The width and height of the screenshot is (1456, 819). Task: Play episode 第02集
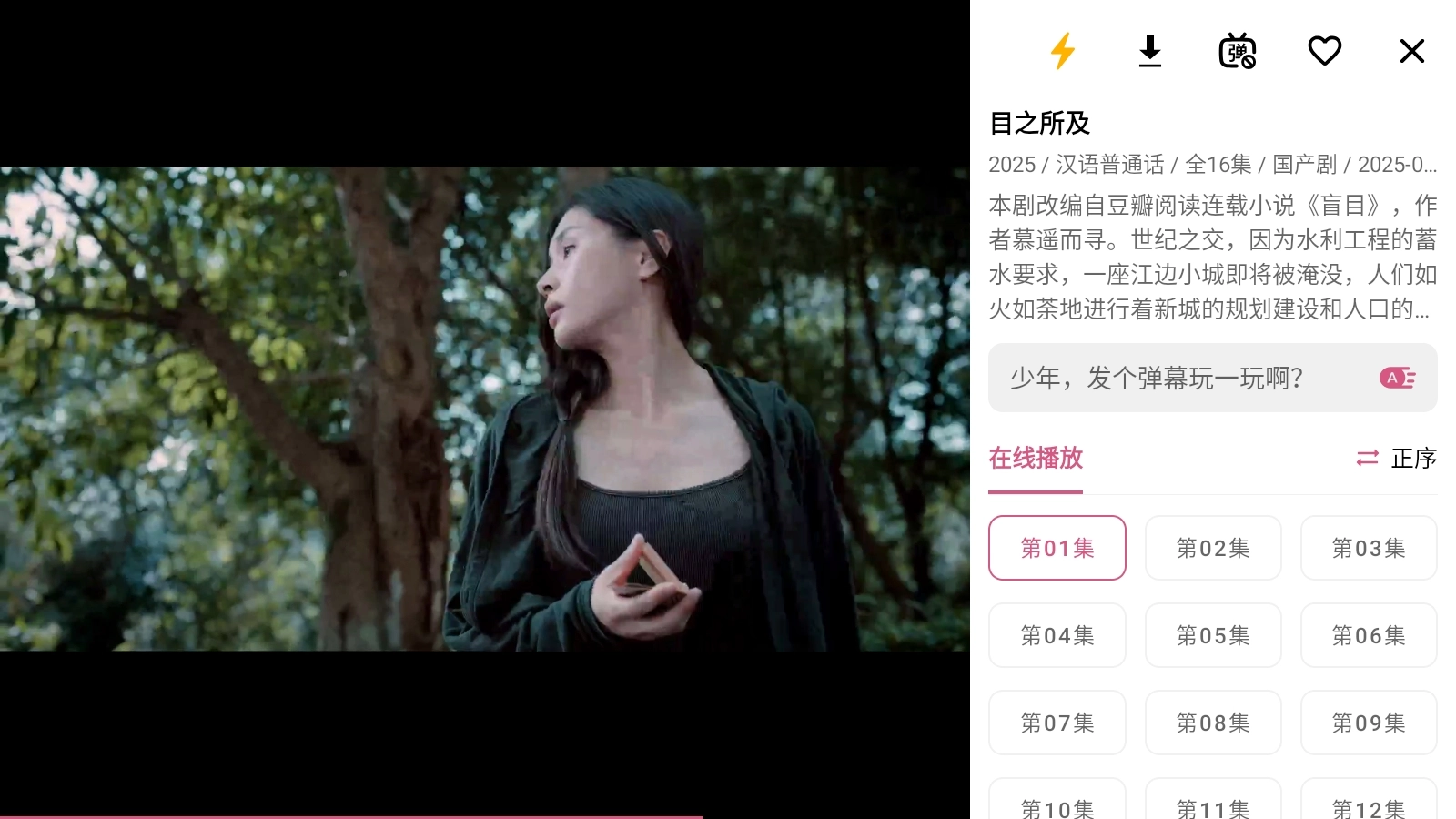[1213, 548]
